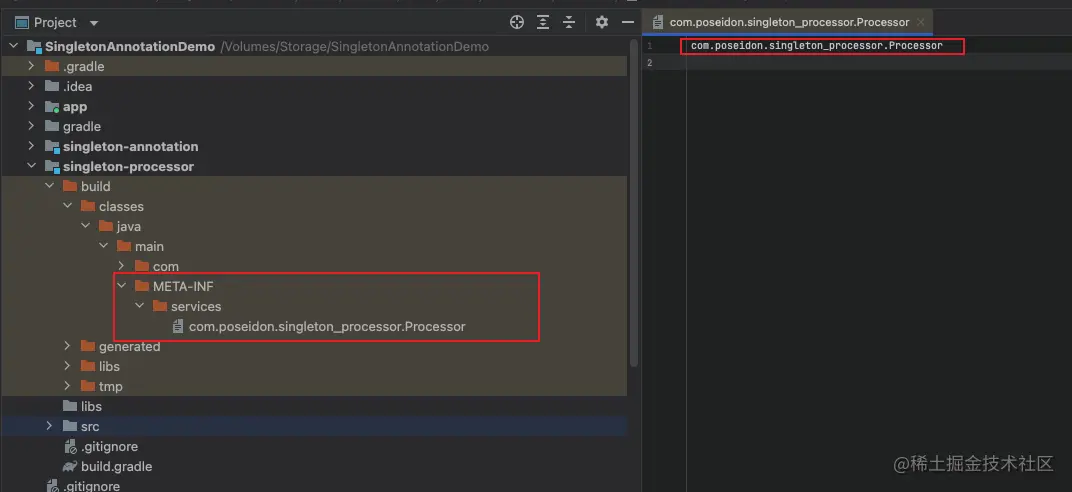
Task: Collapse the services folder
Action: 139,306
